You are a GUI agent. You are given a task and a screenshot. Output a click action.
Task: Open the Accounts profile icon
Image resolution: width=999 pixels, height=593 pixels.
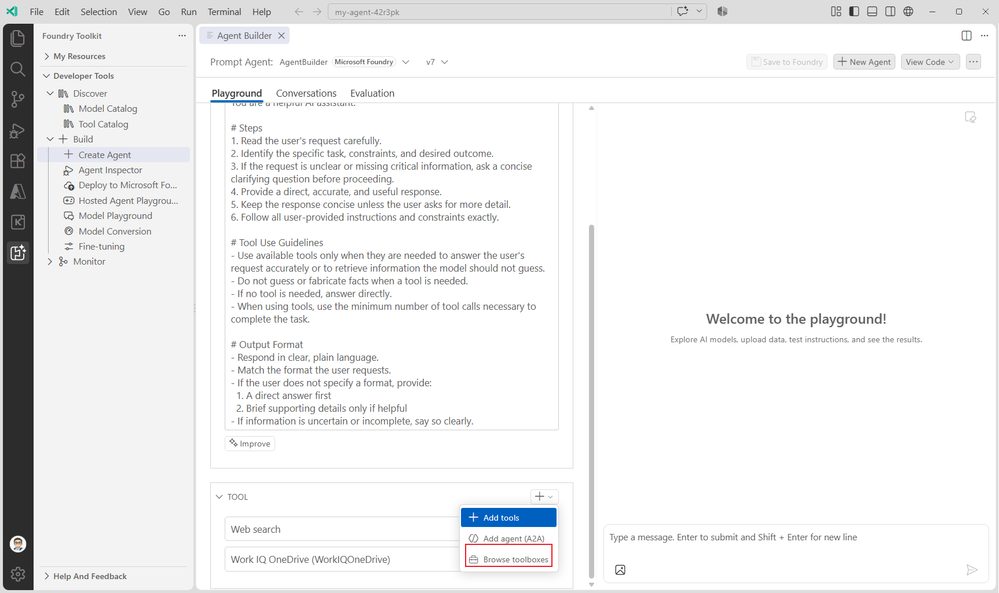[18, 544]
